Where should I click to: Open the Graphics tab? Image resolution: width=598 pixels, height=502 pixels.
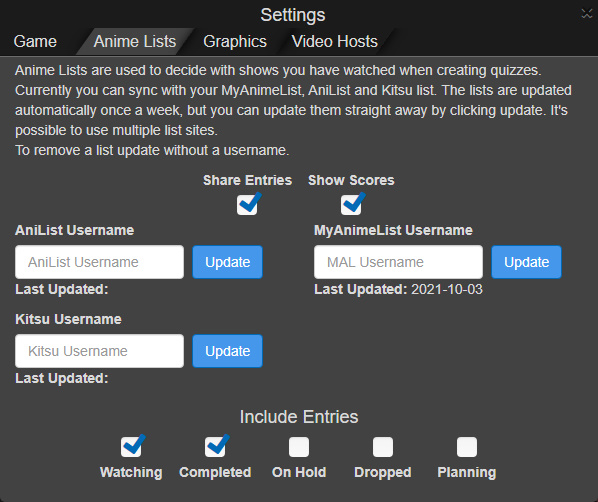(235, 41)
